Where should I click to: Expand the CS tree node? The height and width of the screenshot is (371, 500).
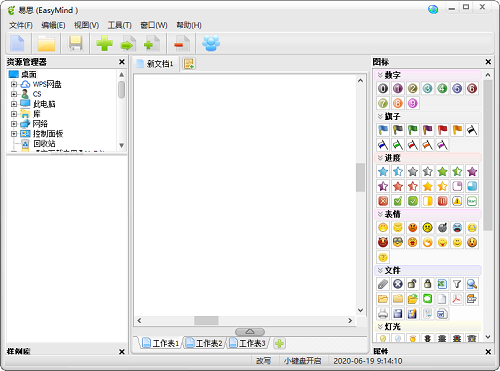[14, 94]
